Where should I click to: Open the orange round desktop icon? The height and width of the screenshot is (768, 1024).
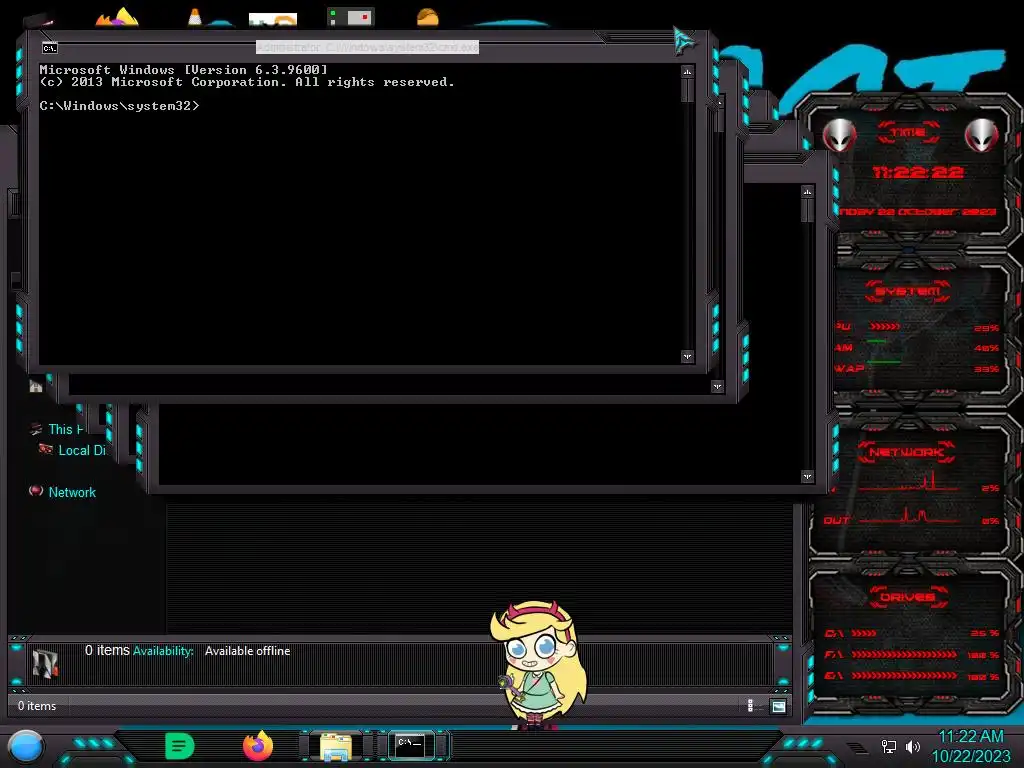pyautogui.click(x=428, y=17)
